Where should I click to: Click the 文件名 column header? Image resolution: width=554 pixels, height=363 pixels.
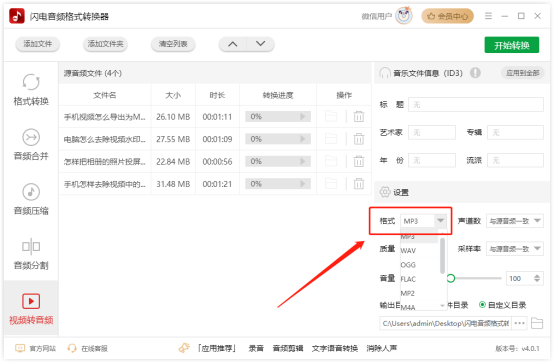click(x=105, y=95)
